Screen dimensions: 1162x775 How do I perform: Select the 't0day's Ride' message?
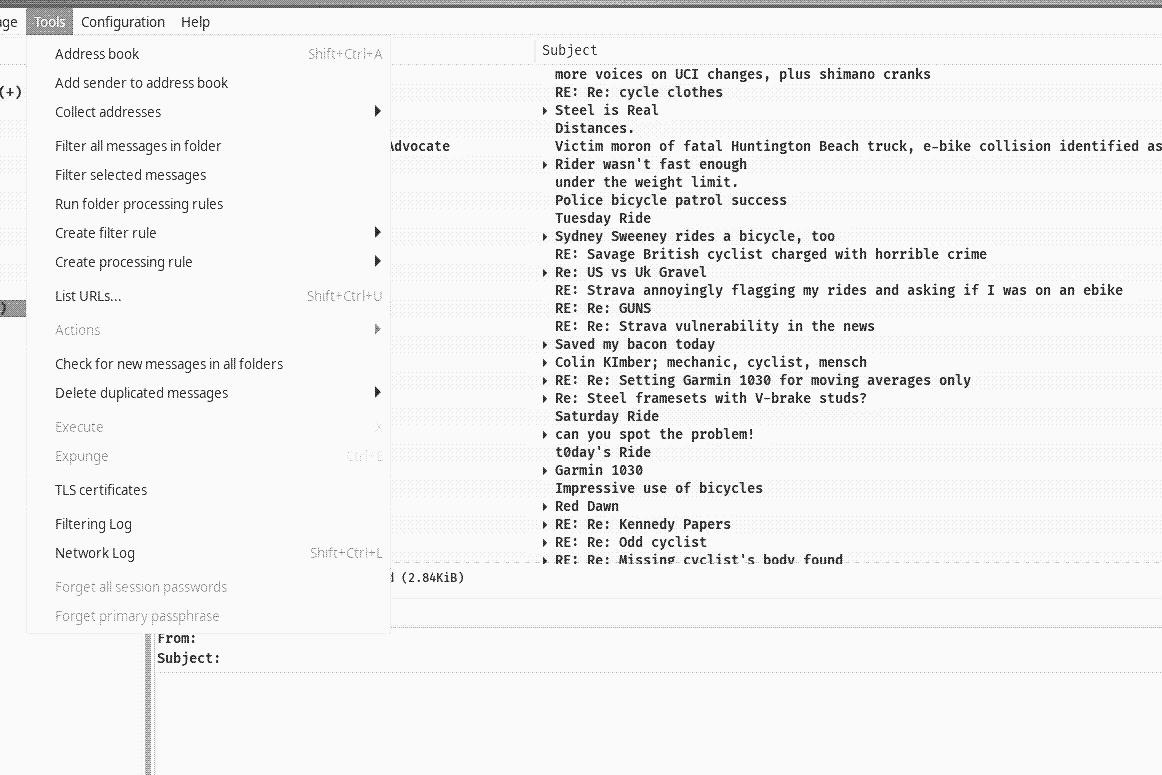[x=602, y=452]
